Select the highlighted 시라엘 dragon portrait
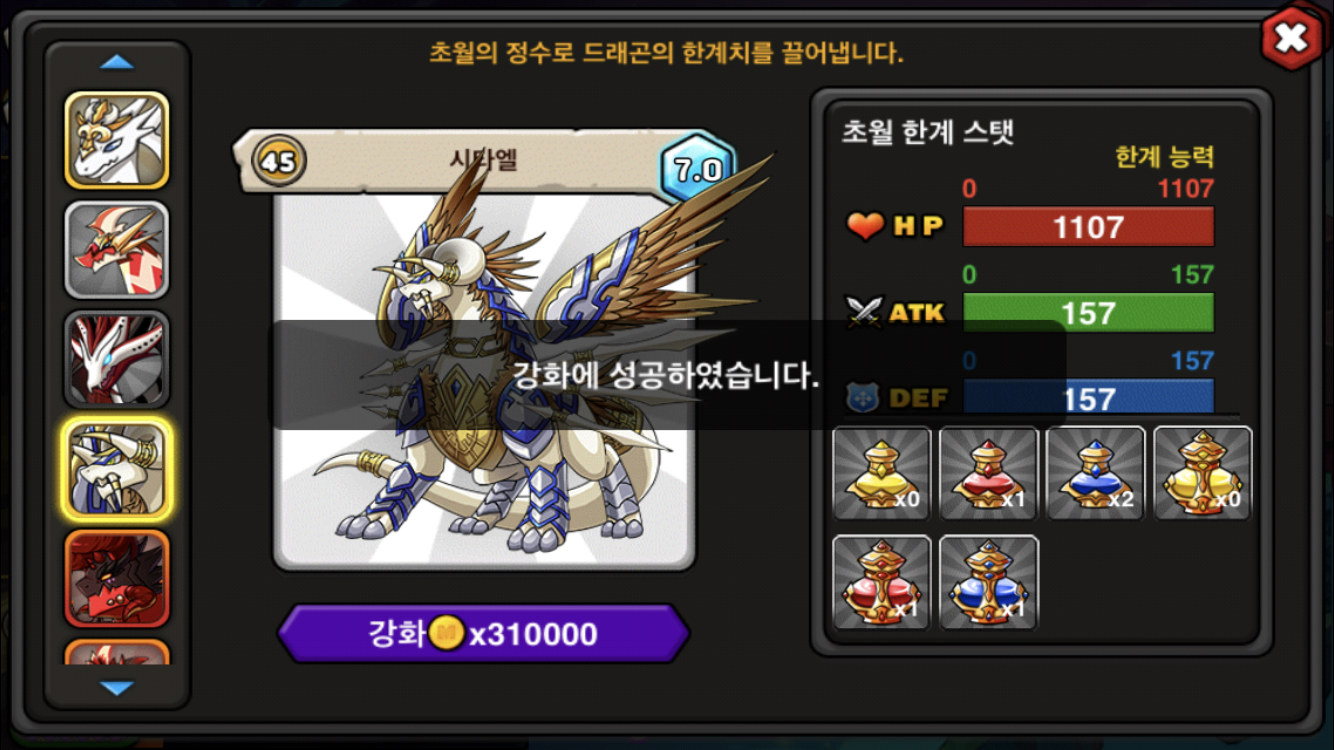Viewport: 1334px width, 750px height. 117,469
